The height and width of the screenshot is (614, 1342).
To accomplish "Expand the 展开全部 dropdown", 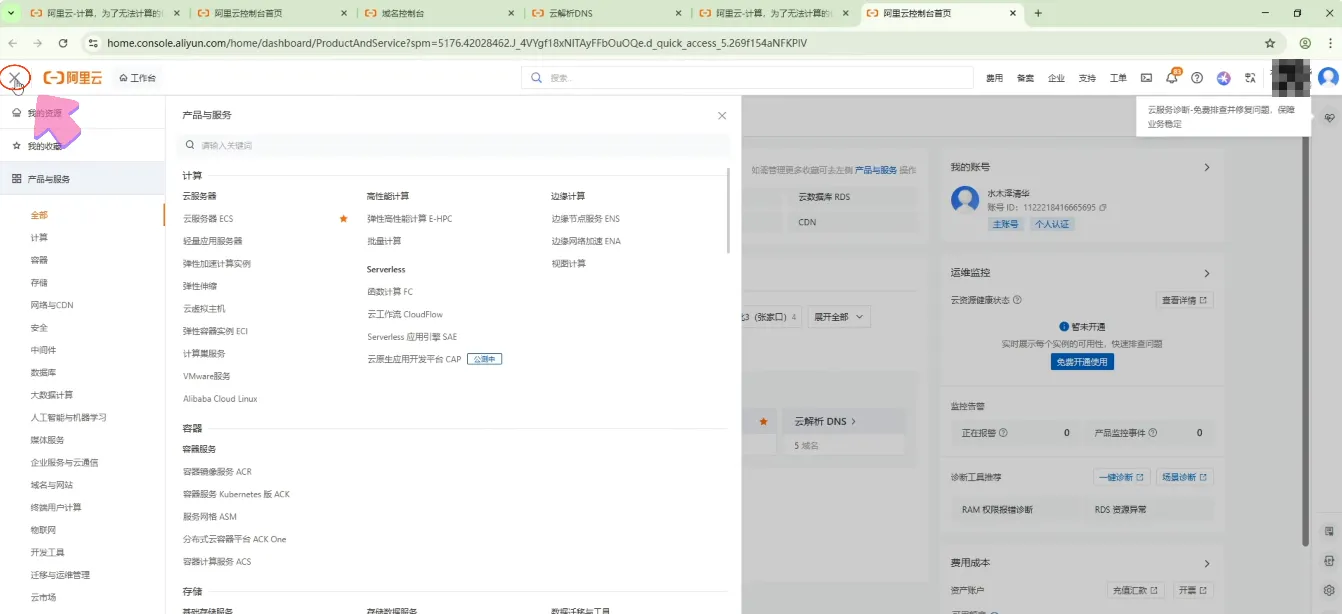I will [838, 317].
